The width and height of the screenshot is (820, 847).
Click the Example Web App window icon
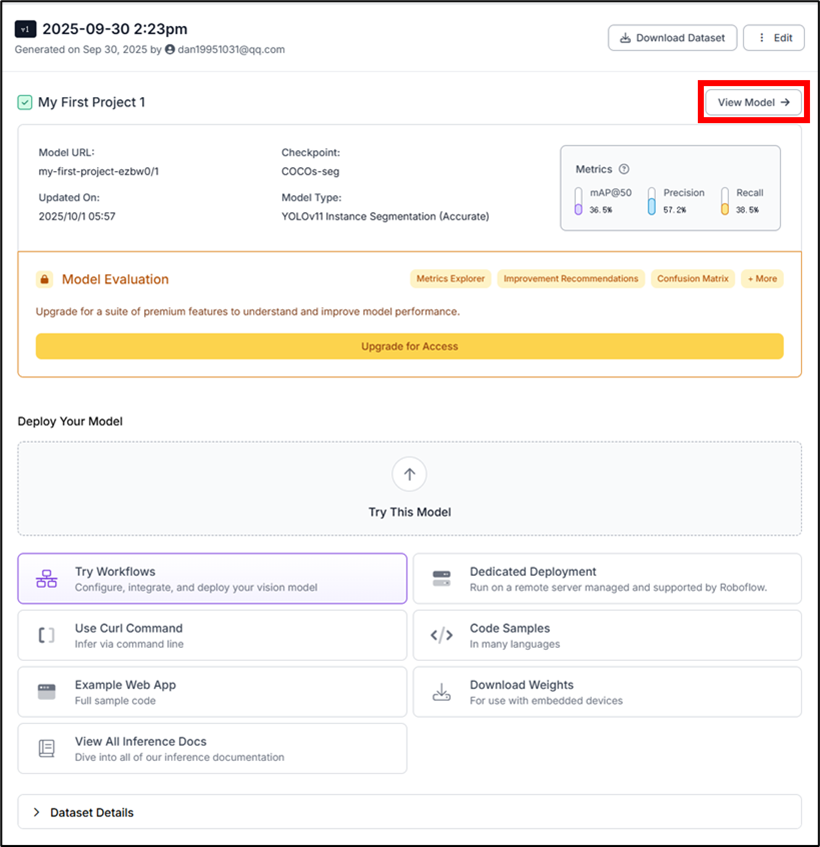click(46, 692)
